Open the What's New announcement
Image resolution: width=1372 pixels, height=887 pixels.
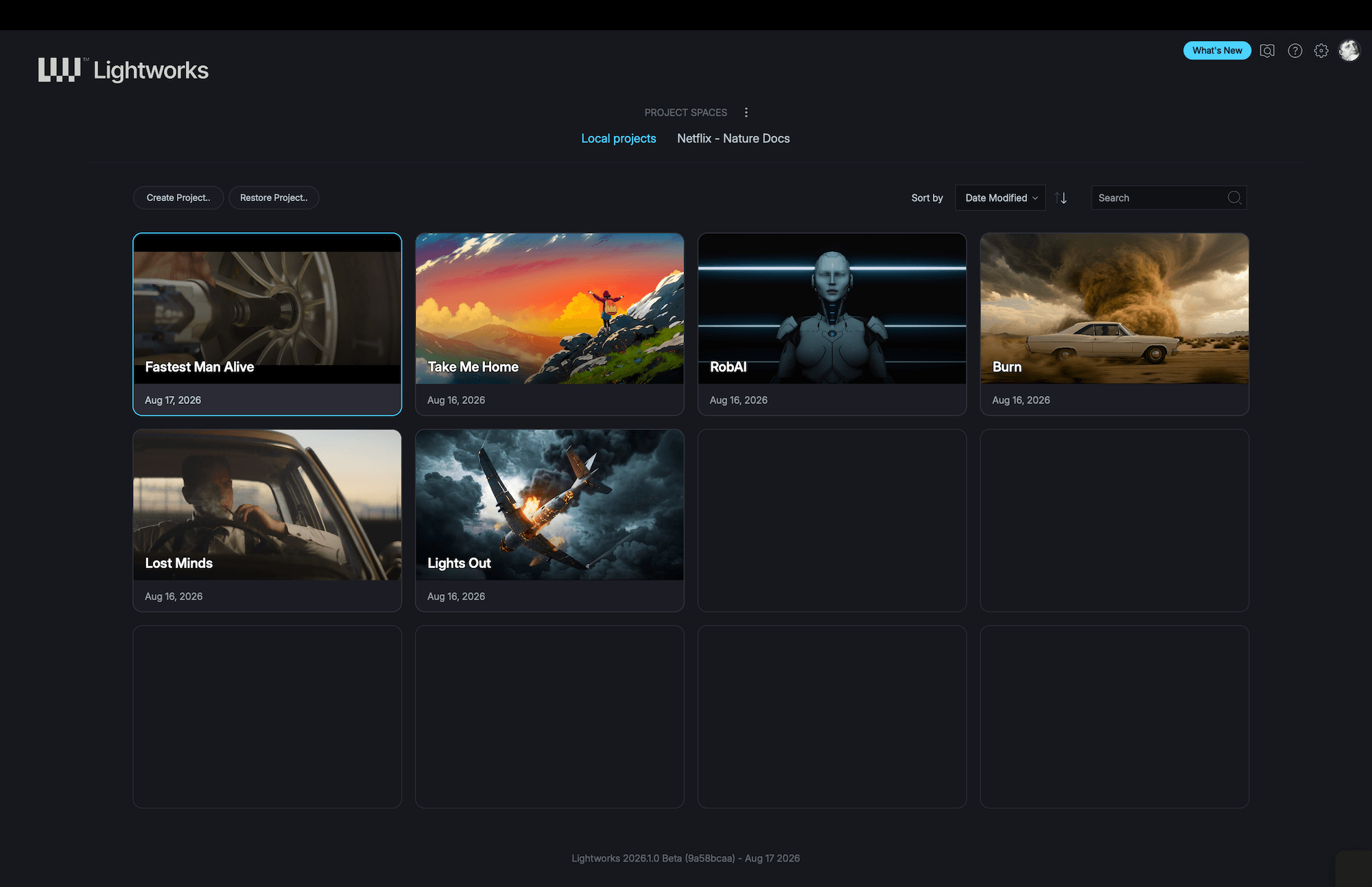pos(1217,50)
